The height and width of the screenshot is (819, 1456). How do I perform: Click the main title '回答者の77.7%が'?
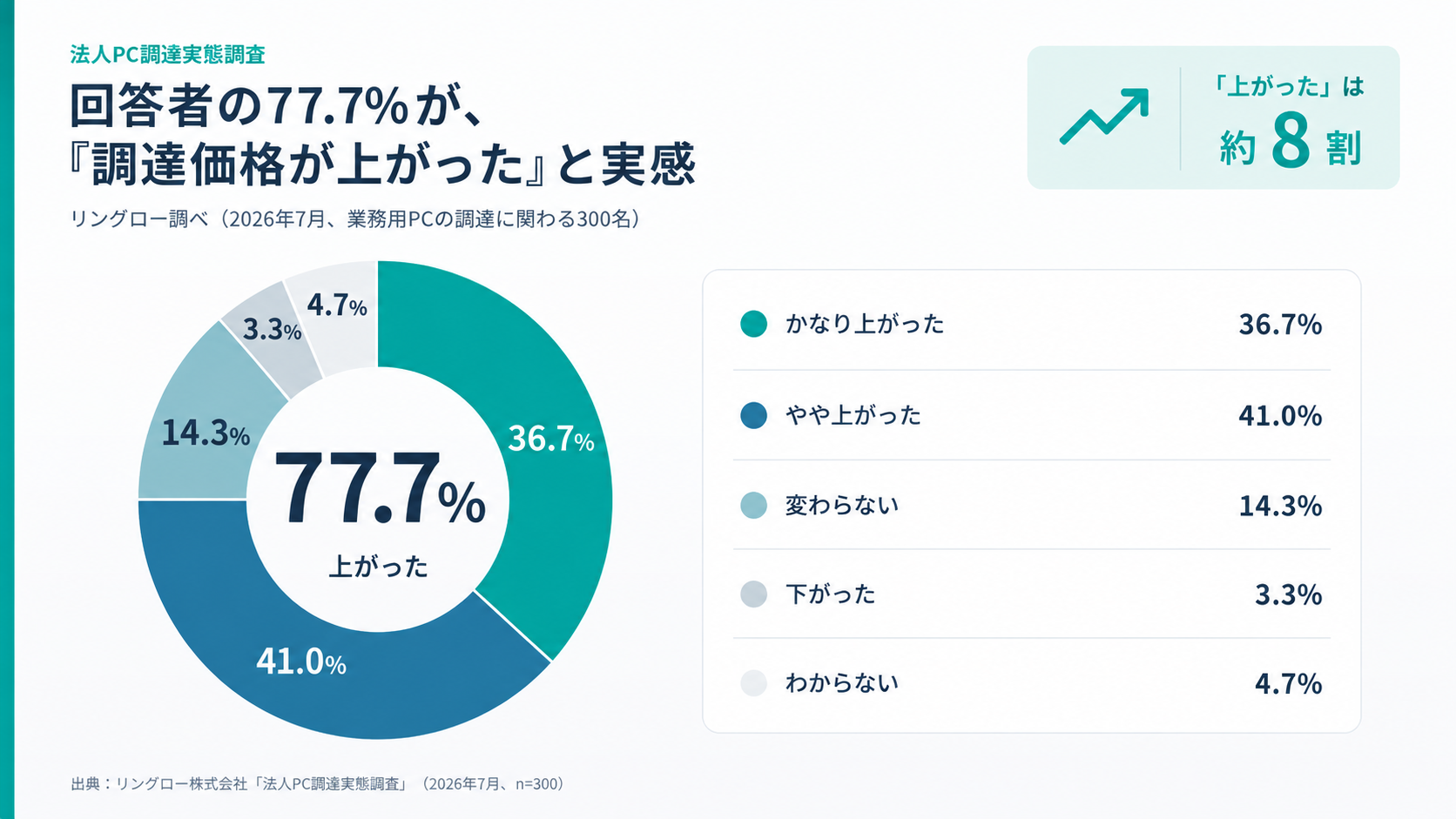coord(277,106)
